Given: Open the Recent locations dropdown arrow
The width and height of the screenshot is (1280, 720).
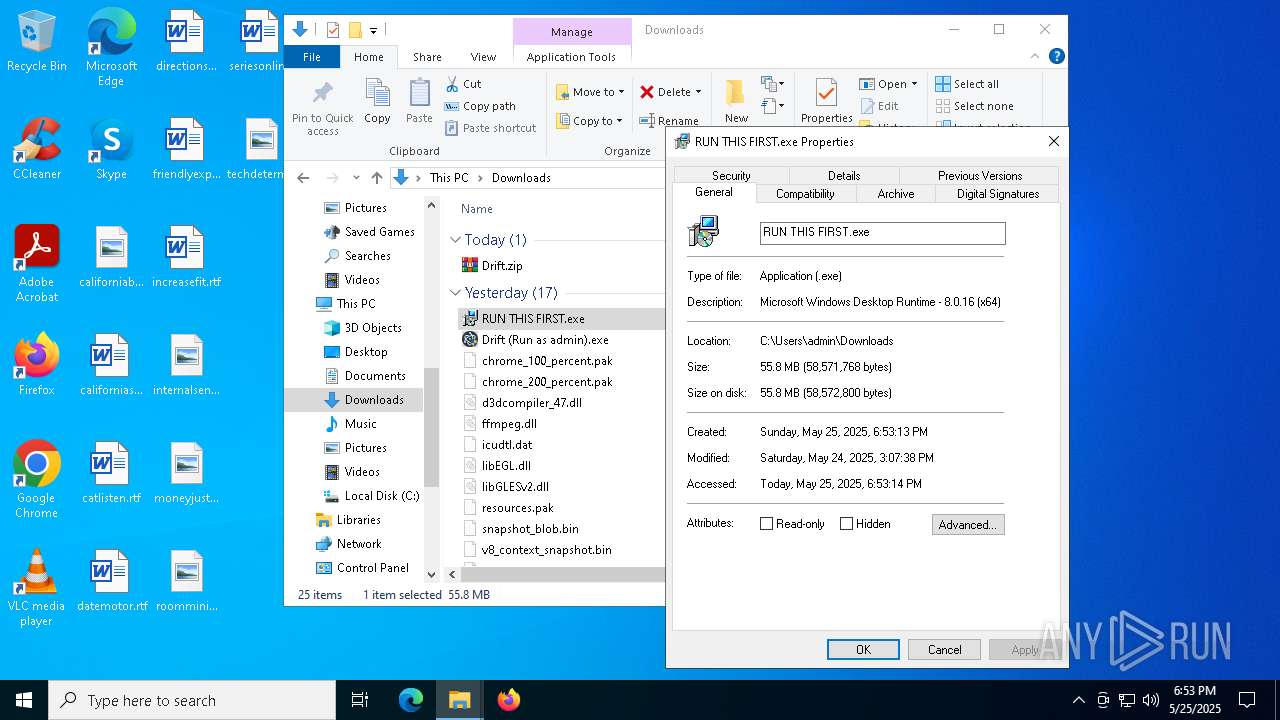Looking at the screenshot, I should pos(356,178).
